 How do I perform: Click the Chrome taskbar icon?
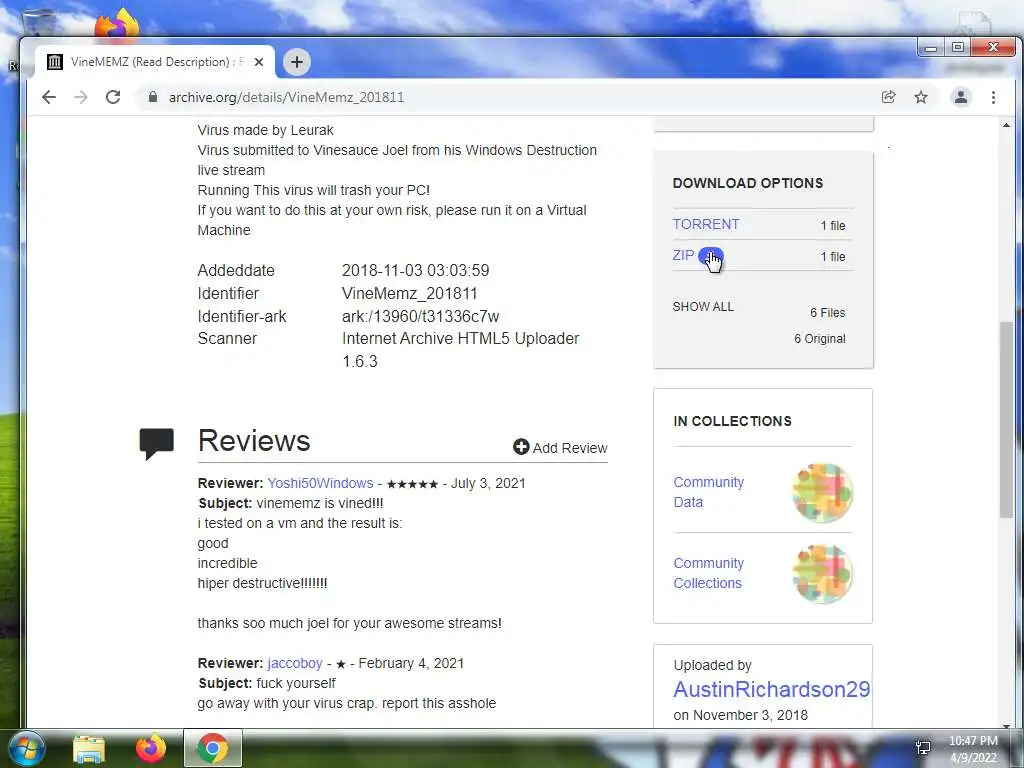pyautogui.click(x=213, y=748)
